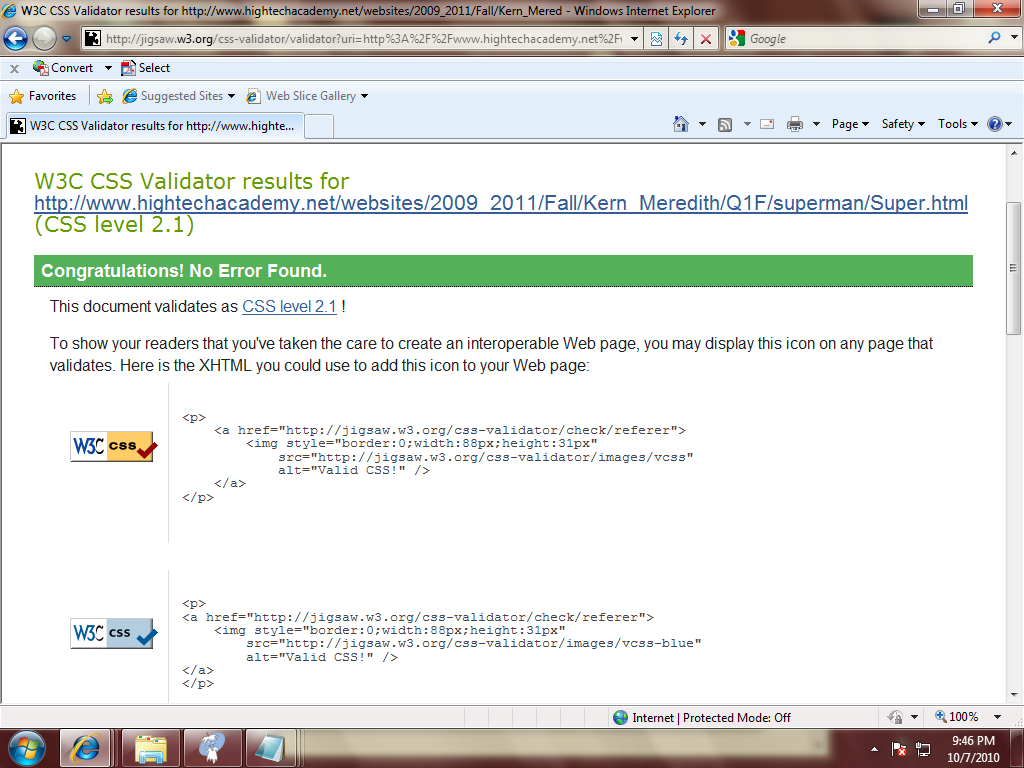Click the Read Mail envelope icon
Viewport: 1024px width, 768px height.
(x=767, y=124)
